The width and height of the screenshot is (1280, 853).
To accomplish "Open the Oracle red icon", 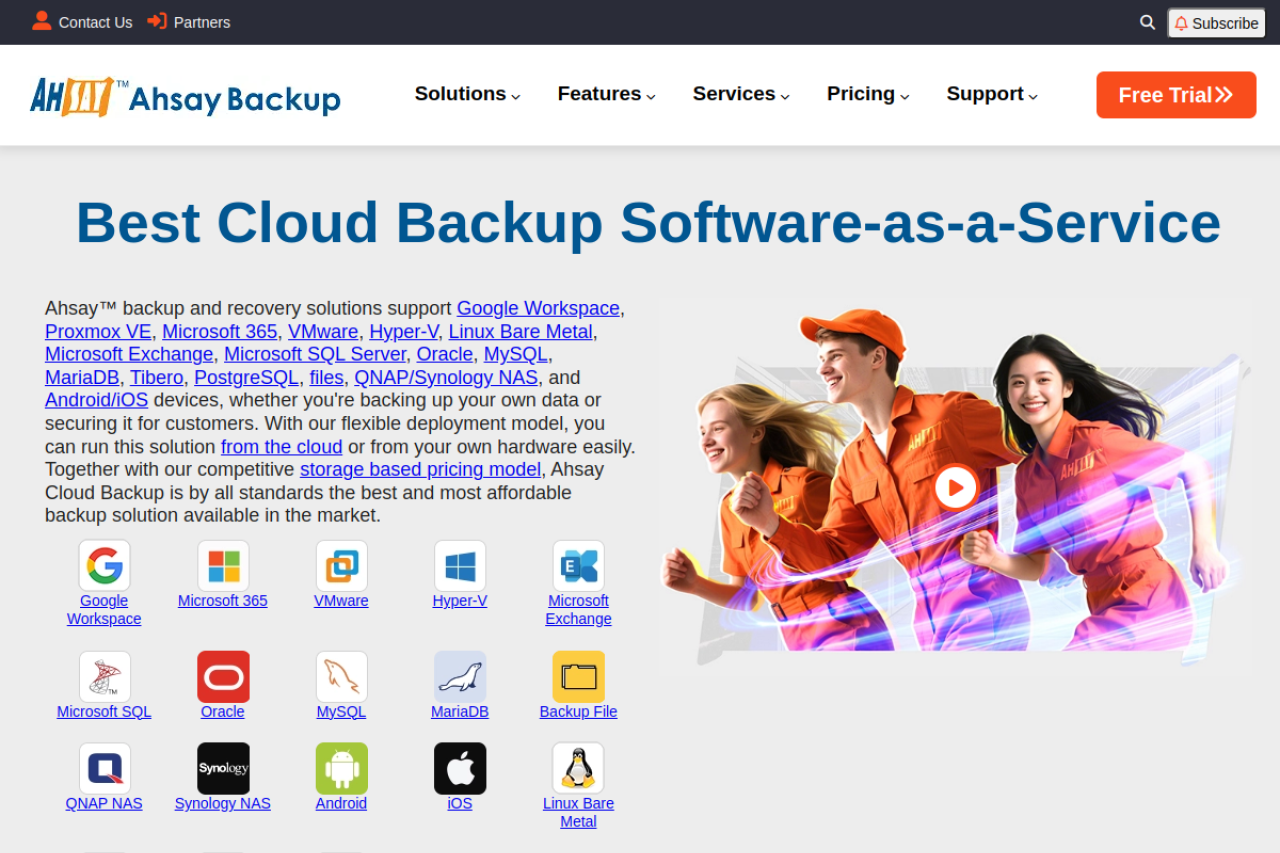I will coord(223,677).
